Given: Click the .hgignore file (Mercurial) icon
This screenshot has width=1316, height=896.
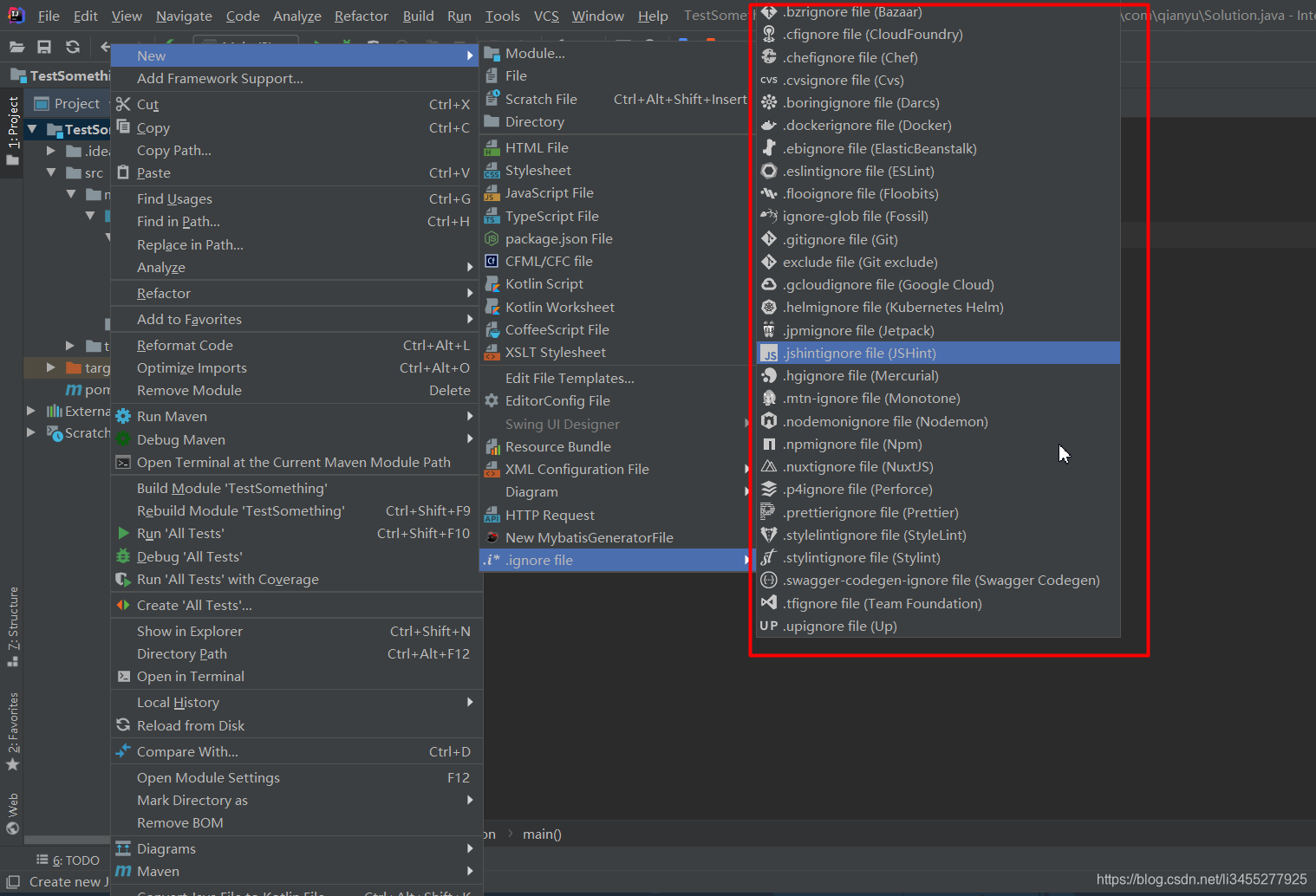Looking at the screenshot, I should pos(769,375).
